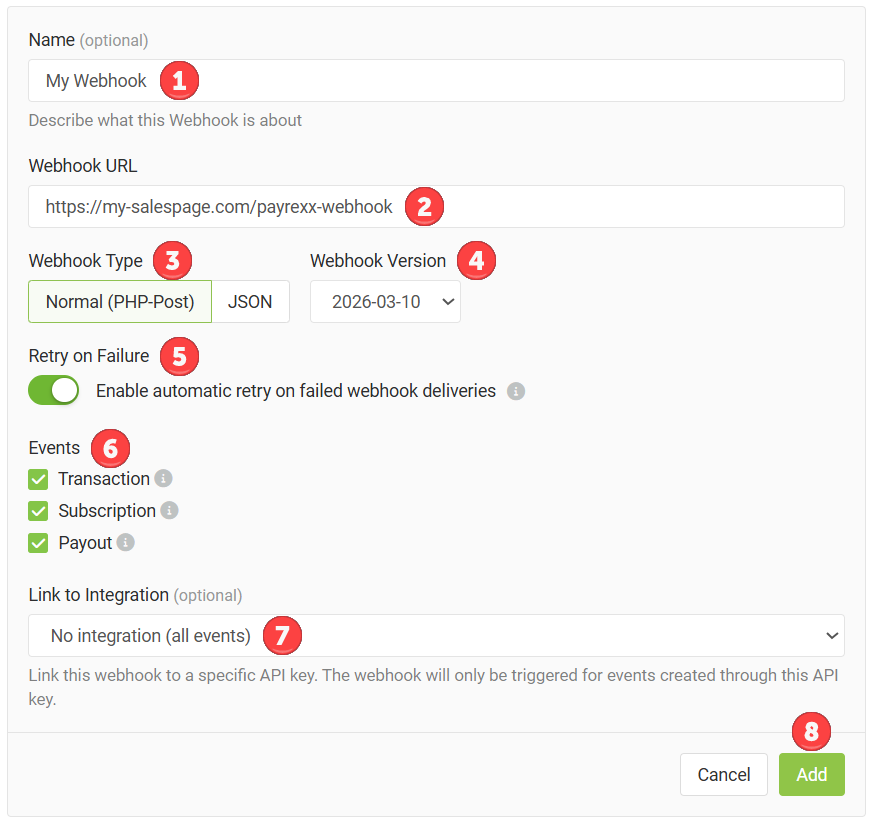872x823 pixels.
Task: Disable the automatic retry toggle
Action: (54, 391)
